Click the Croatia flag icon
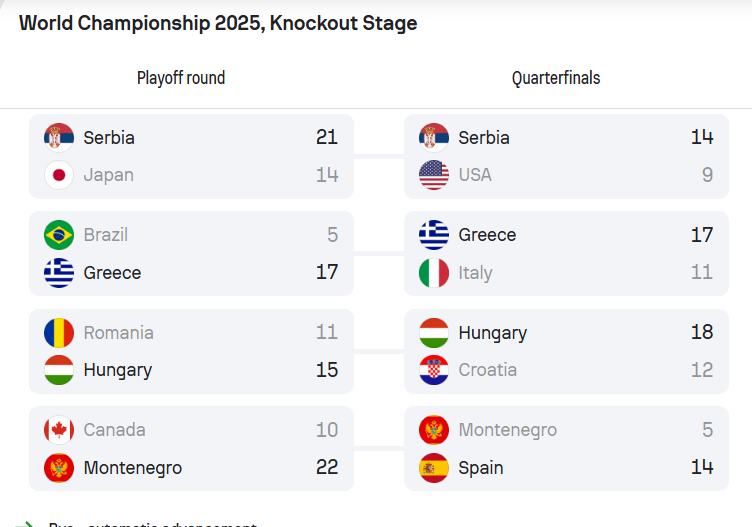 (434, 370)
